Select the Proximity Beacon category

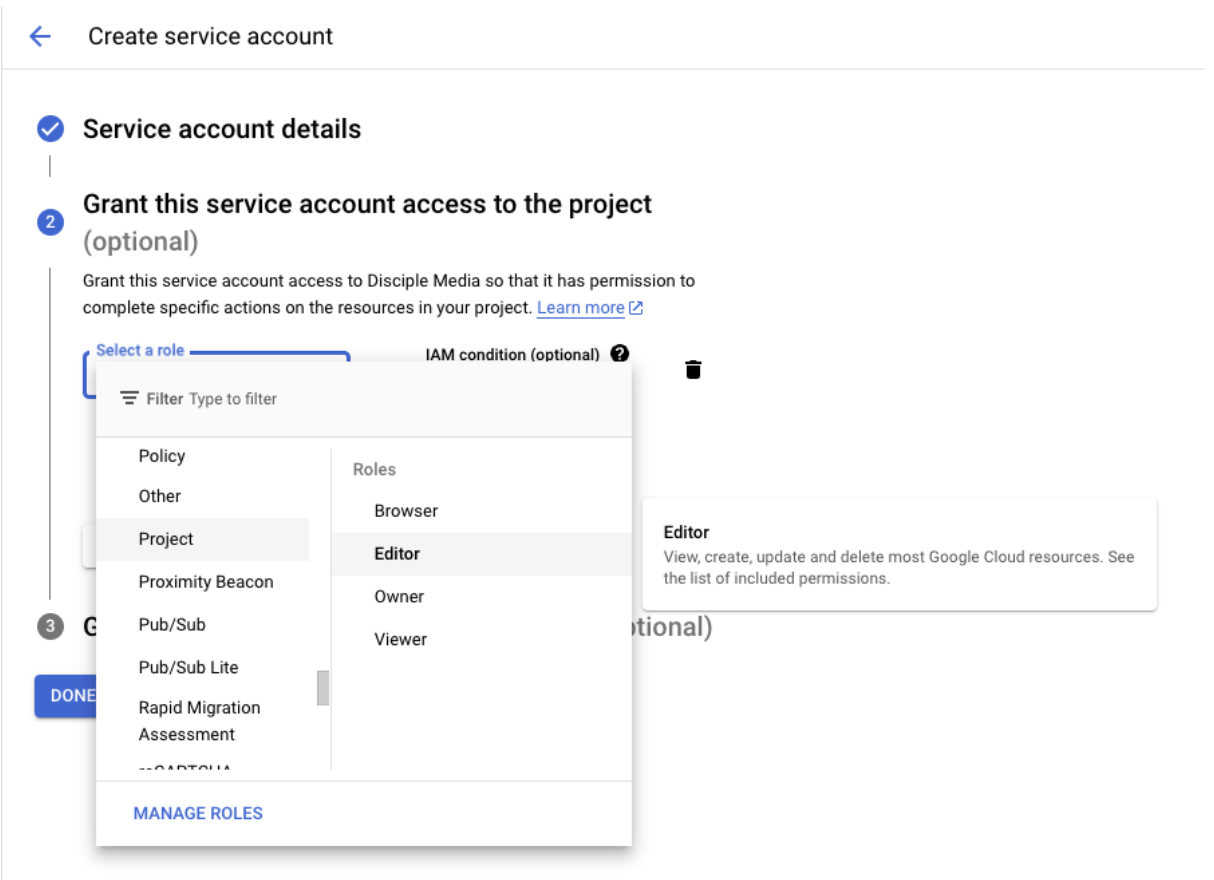[x=206, y=582]
